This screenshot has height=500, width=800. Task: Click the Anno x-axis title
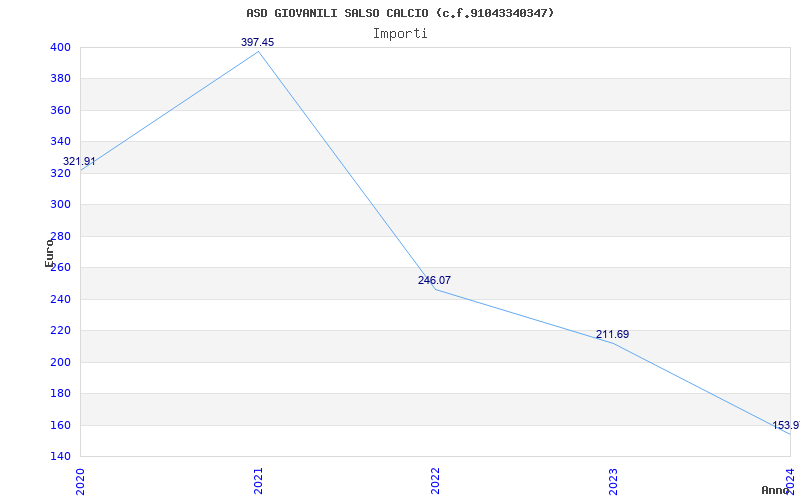774,490
